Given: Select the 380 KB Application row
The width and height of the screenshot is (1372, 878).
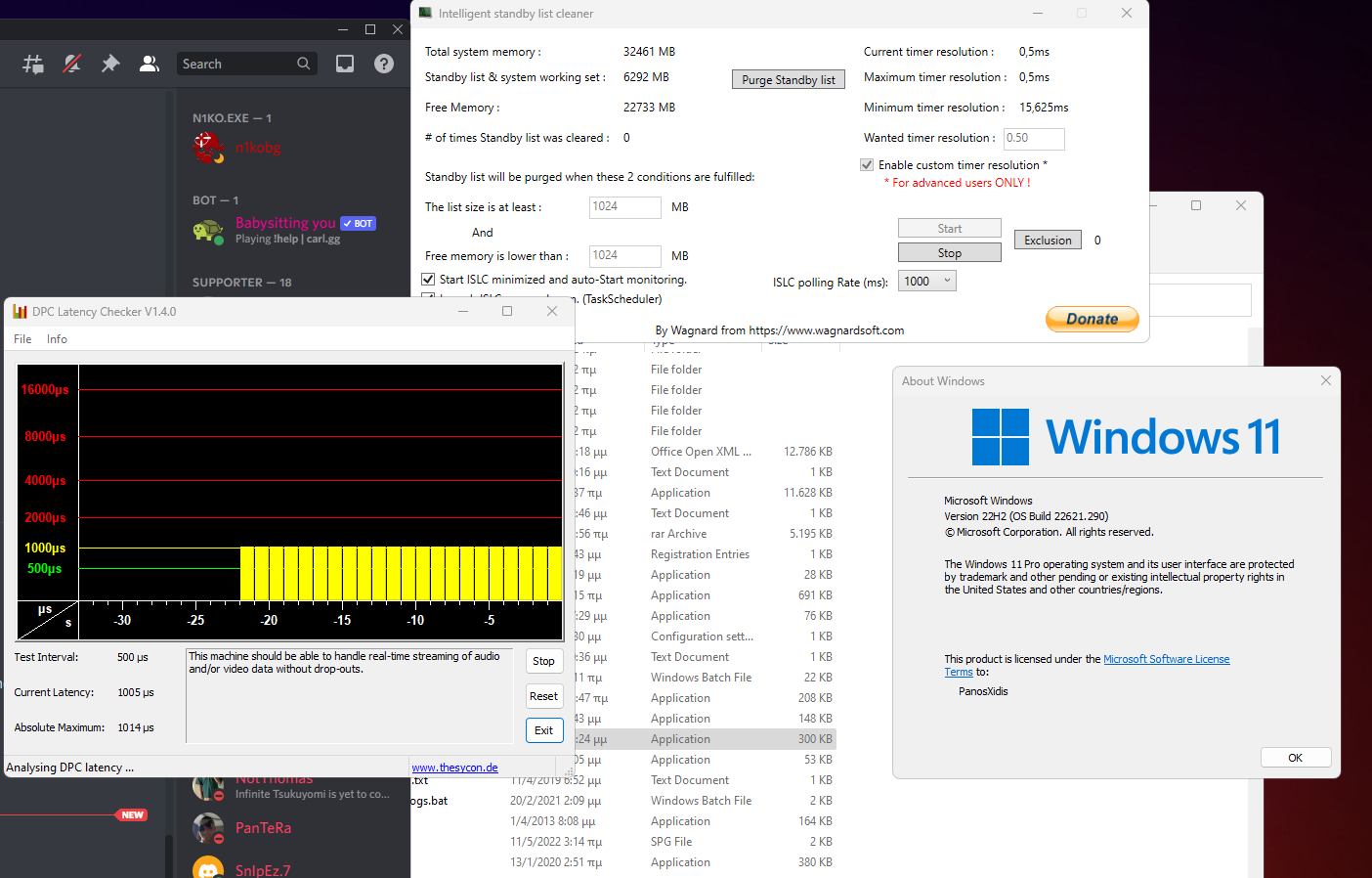Looking at the screenshot, I should (x=623, y=862).
